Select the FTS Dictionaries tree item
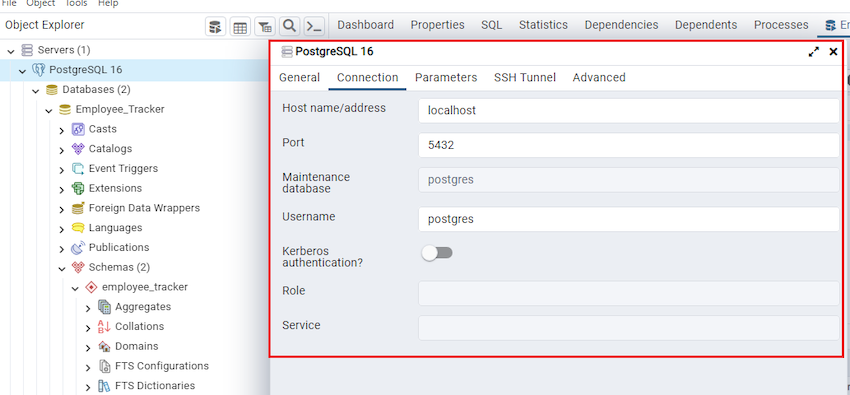850x395 pixels. click(154, 386)
